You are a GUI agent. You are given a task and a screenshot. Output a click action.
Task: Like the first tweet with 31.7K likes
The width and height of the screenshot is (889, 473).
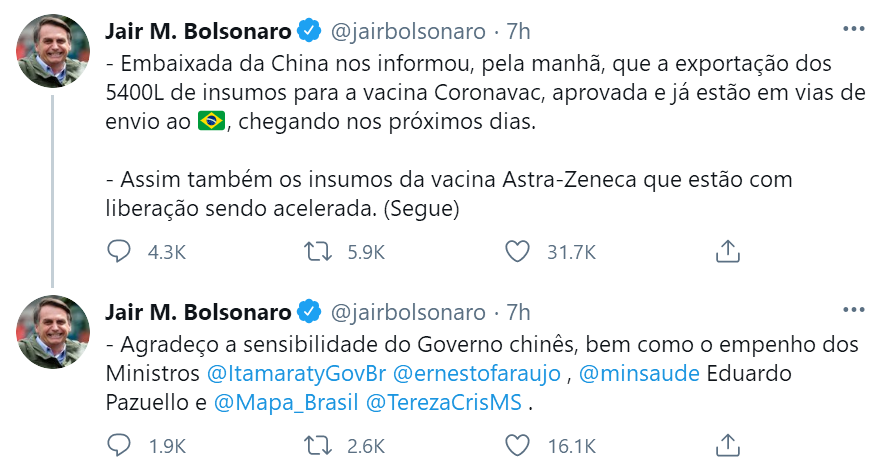coord(517,252)
